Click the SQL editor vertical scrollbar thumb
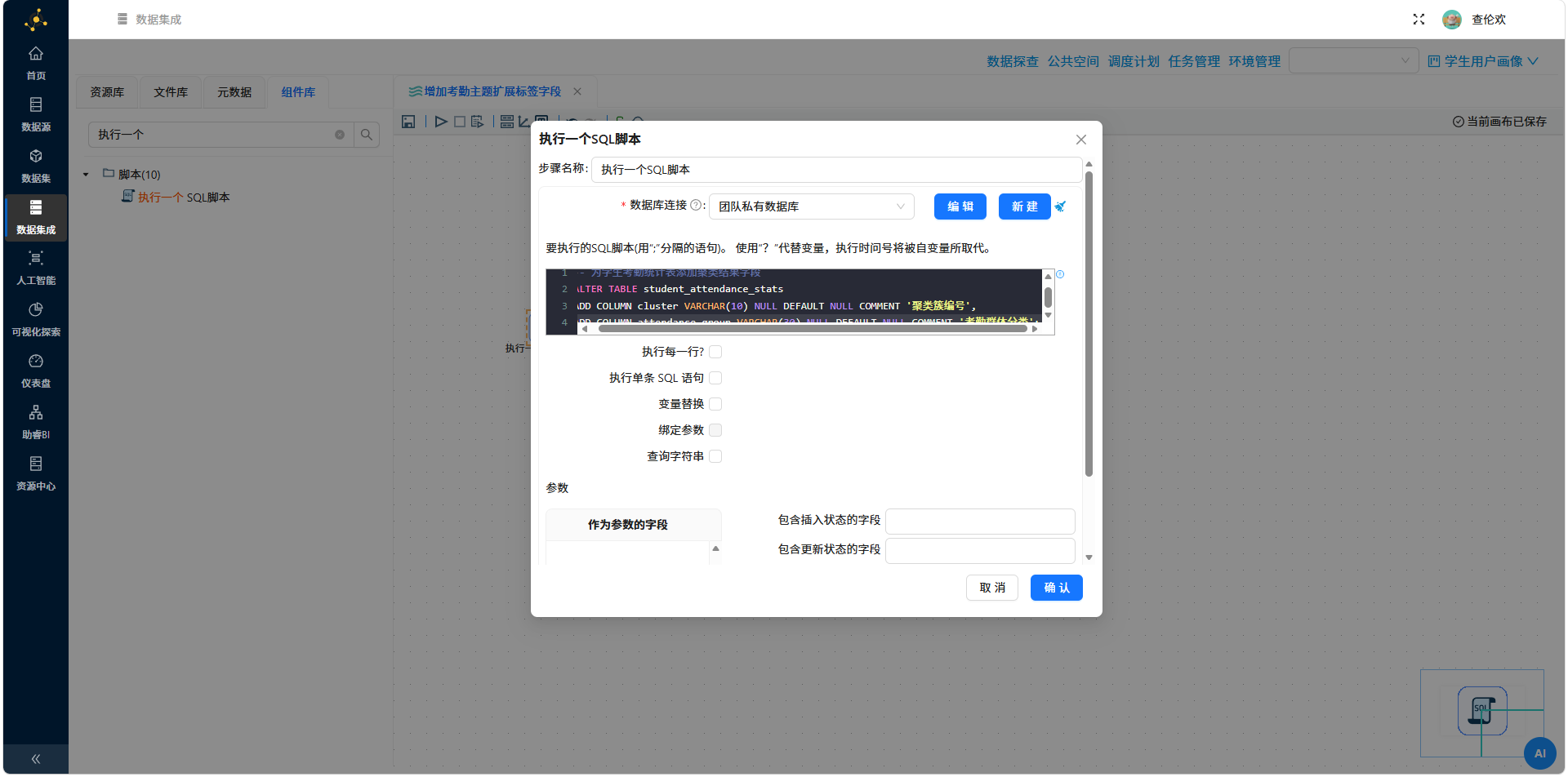 tap(1048, 297)
